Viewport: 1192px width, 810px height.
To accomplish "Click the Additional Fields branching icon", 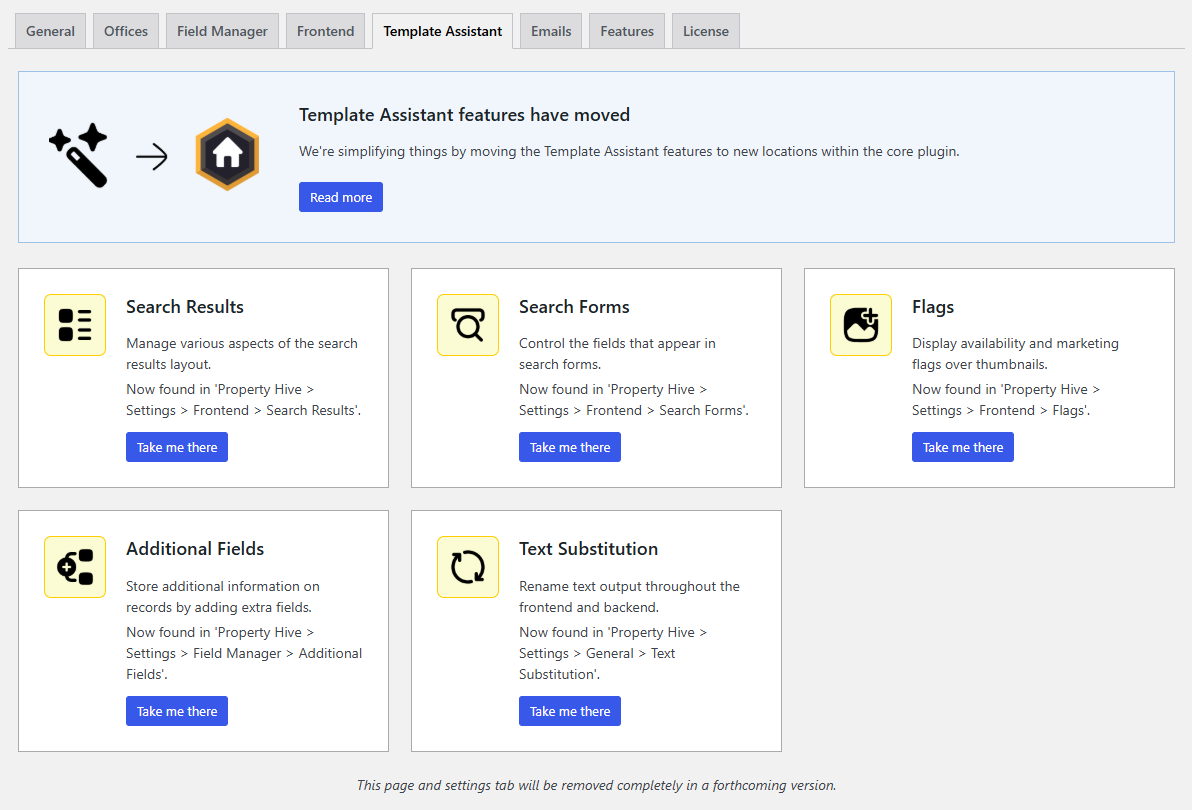I will (x=75, y=567).
